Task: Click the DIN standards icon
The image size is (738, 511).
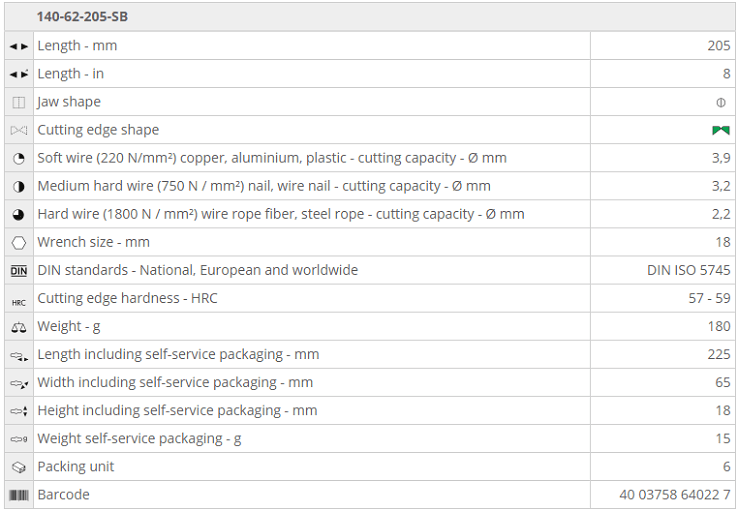Action: (19, 270)
